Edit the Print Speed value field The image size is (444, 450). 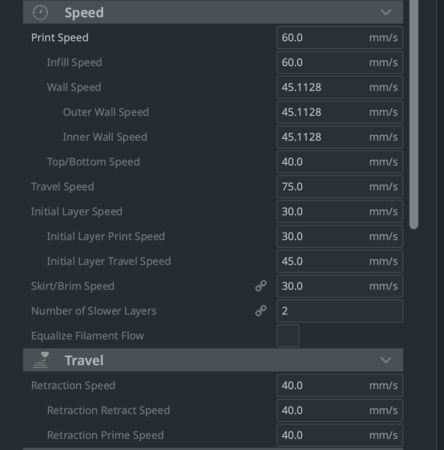click(x=340, y=38)
